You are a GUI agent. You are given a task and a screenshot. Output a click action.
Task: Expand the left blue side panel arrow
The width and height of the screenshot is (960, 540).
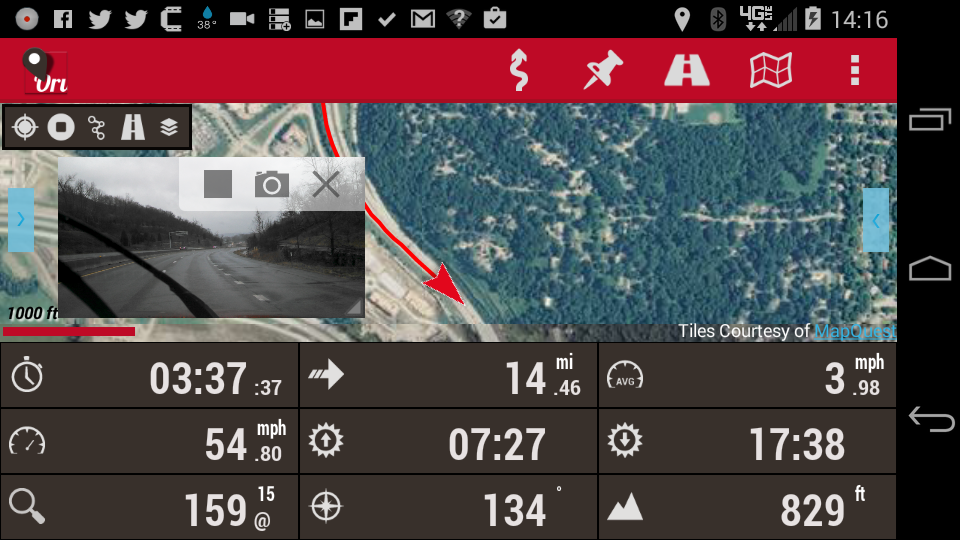[x=21, y=220]
